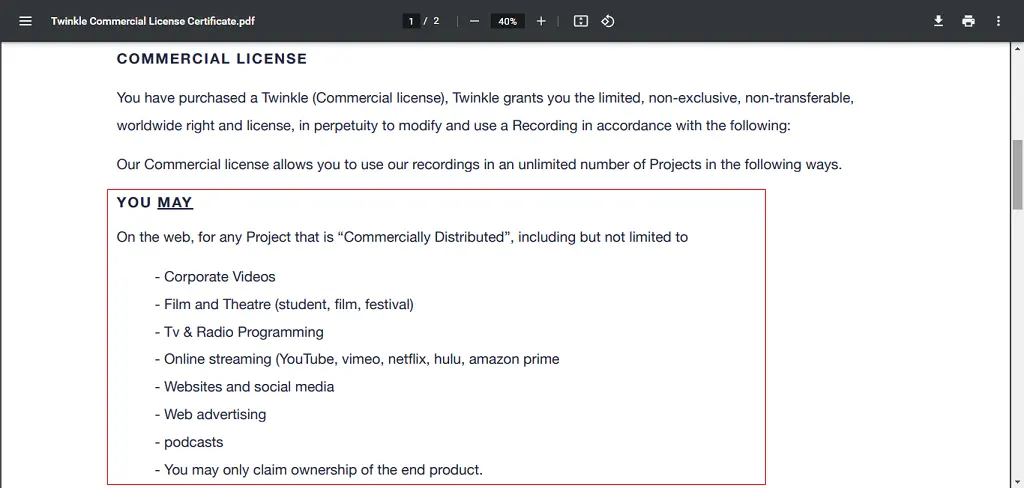Click the underlined MAY heading word
Viewport: 1024px width, 488px height.
pyautogui.click(x=175, y=203)
